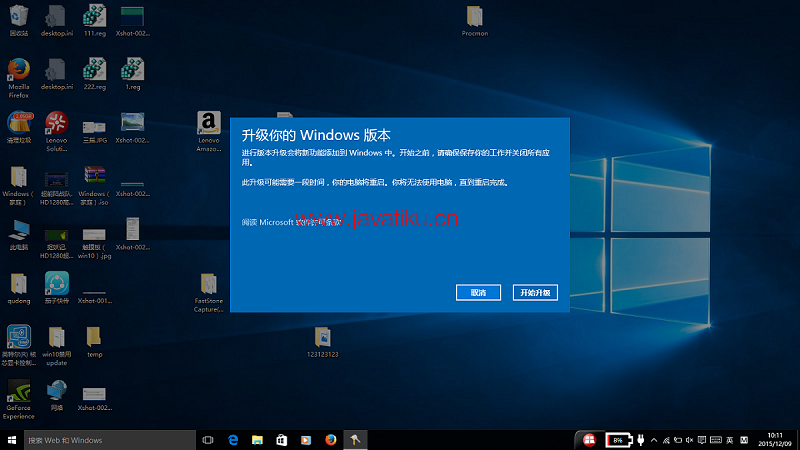The image size is (800, 450).
Task: Click the 升级你的 Windows 版本 dialog title
Action: coord(316,135)
